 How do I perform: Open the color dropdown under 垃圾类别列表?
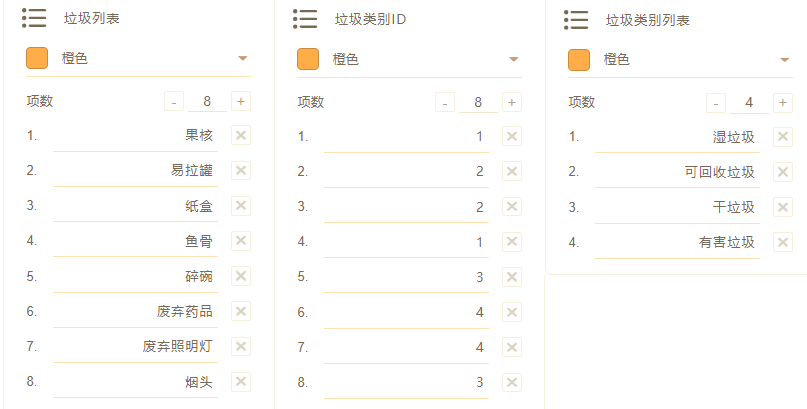[784, 60]
